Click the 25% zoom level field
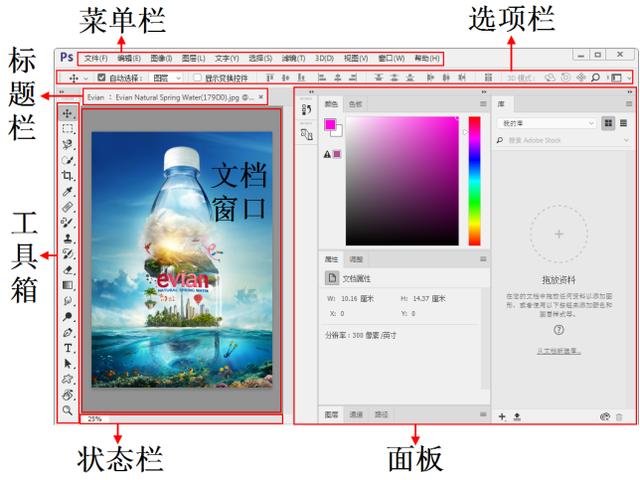Screen dimensions: 640x480 95,419
